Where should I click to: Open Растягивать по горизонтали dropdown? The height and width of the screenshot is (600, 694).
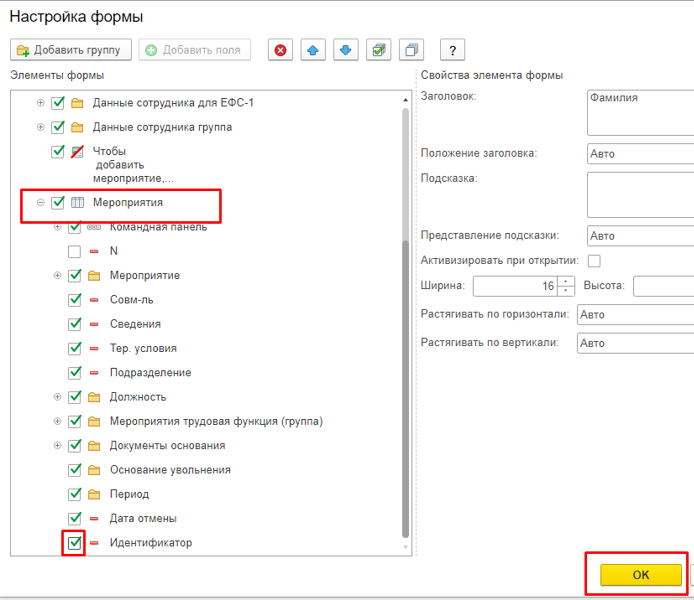point(636,315)
